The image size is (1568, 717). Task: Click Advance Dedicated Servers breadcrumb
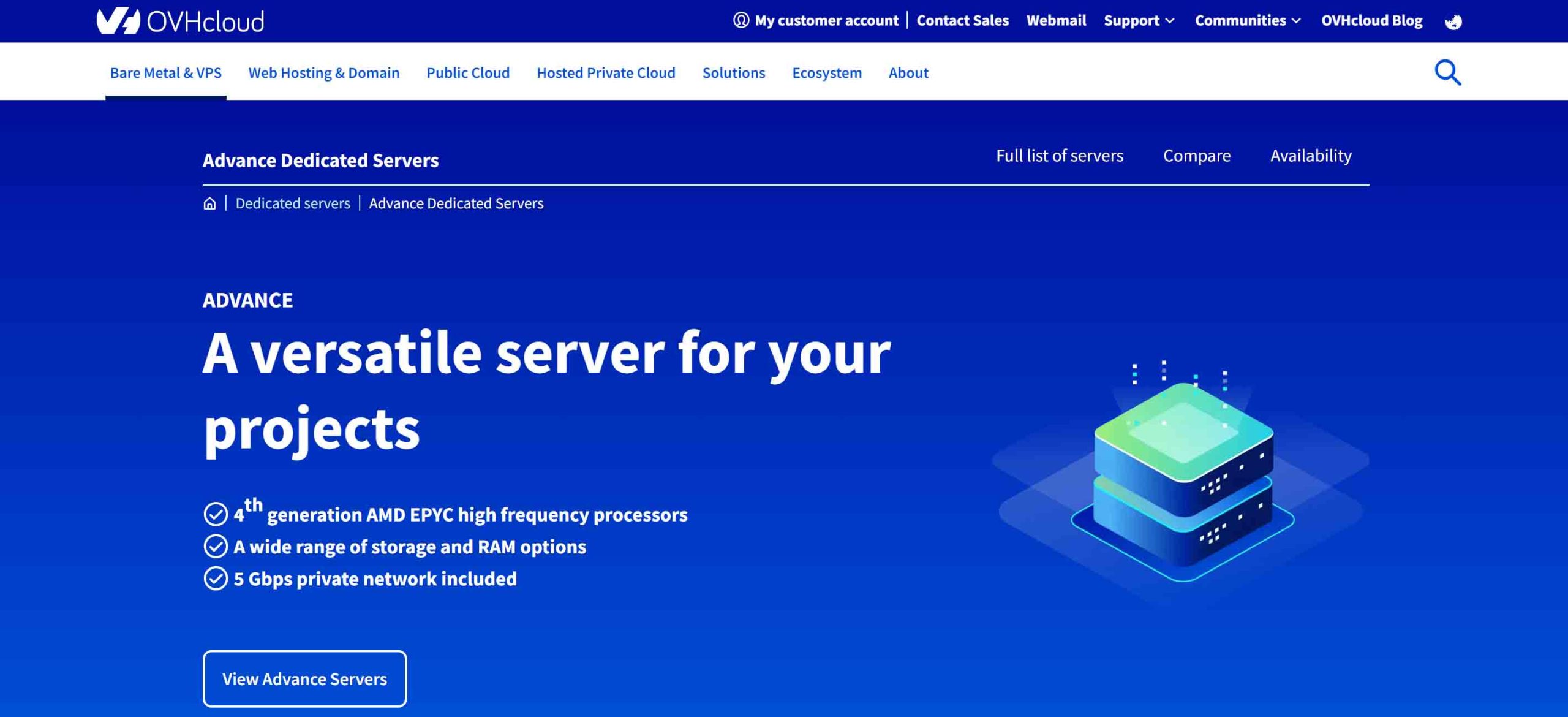click(456, 203)
